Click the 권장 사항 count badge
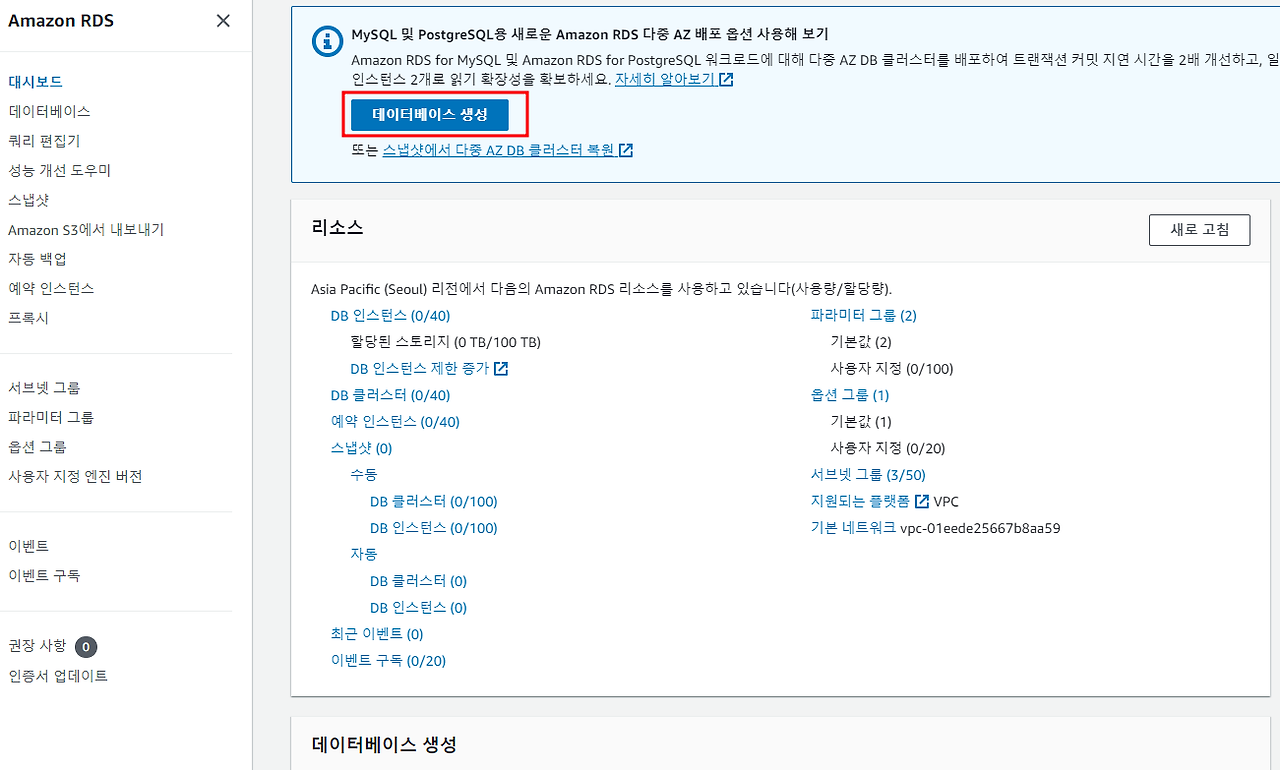Viewport: 1280px width, 770px height. click(86, 646)
